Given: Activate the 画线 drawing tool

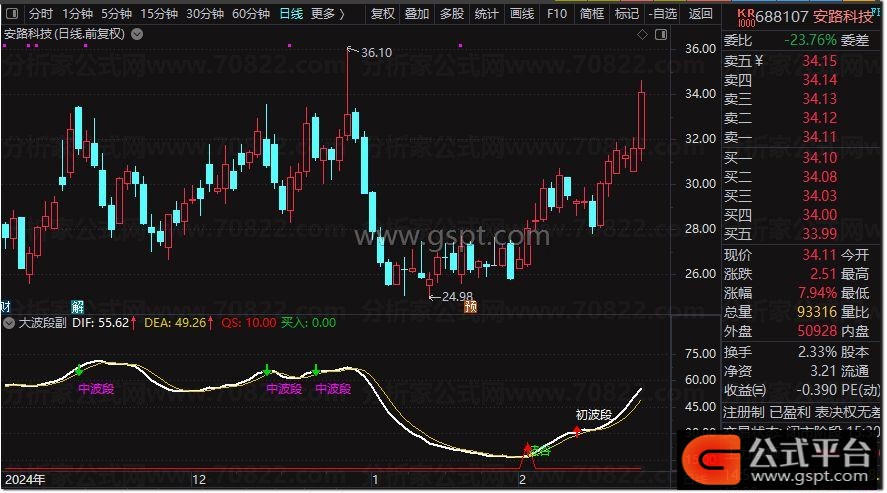Looking at the screenshot, I should click(522, 13).
